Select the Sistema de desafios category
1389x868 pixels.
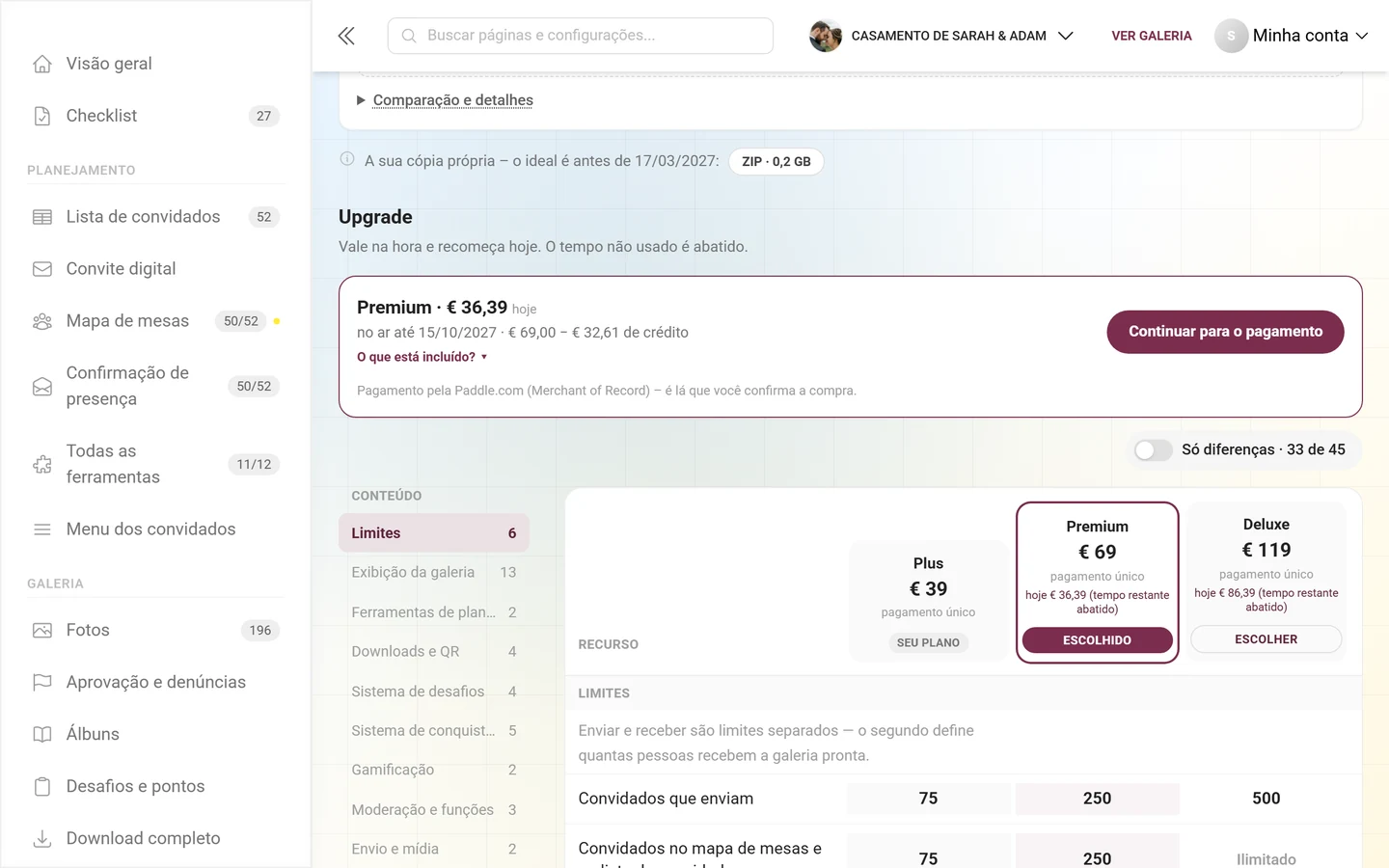point(434,692)
